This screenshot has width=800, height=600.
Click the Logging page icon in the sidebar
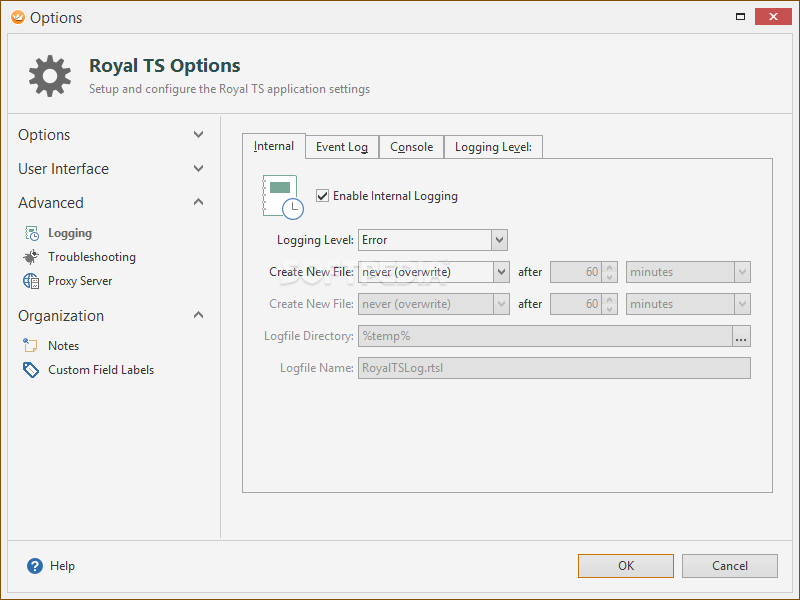[32, 233]
